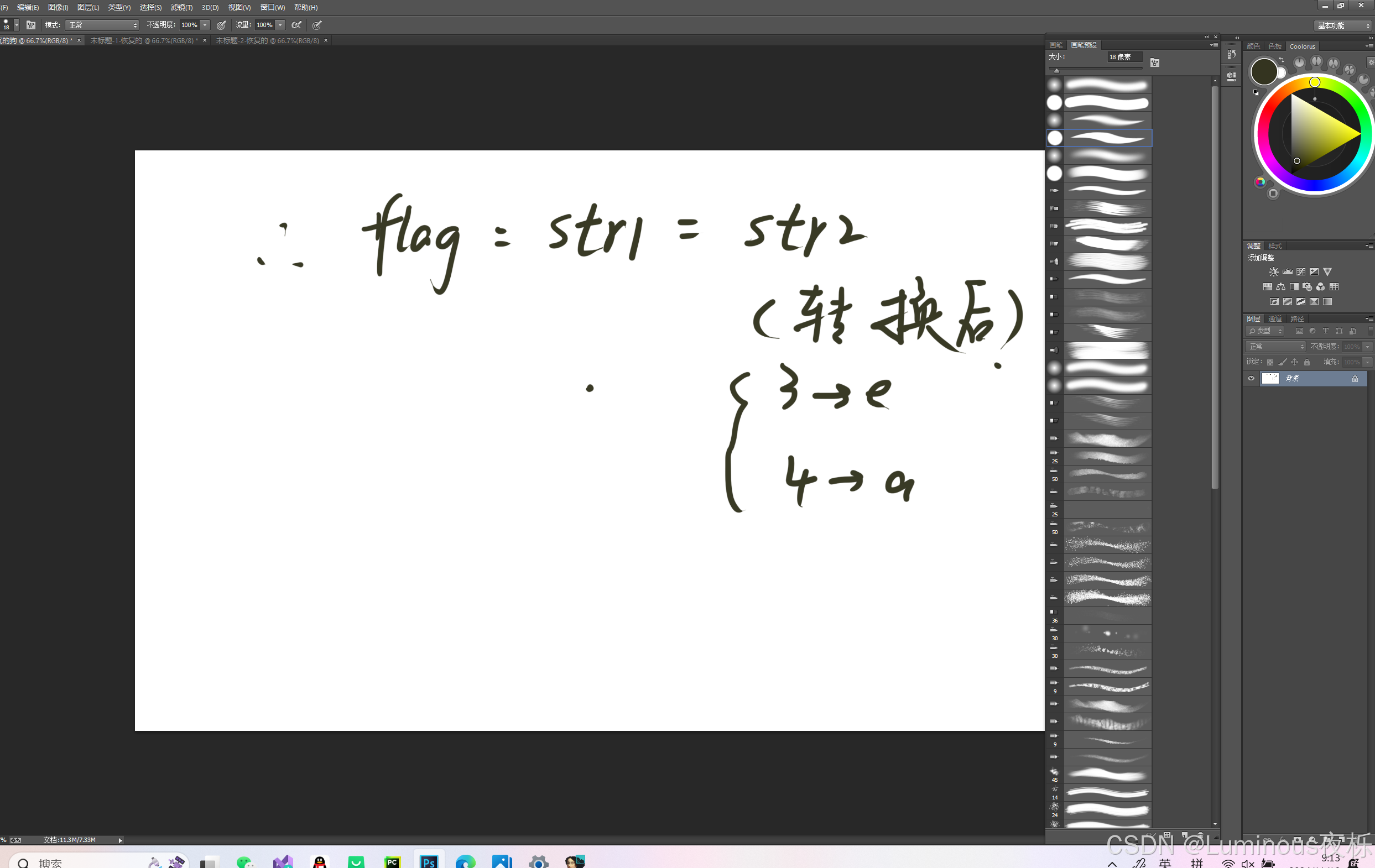Expand the 不透明度 opacity slider dropdown
This screenshot has height=868, width=1375.
205,25
